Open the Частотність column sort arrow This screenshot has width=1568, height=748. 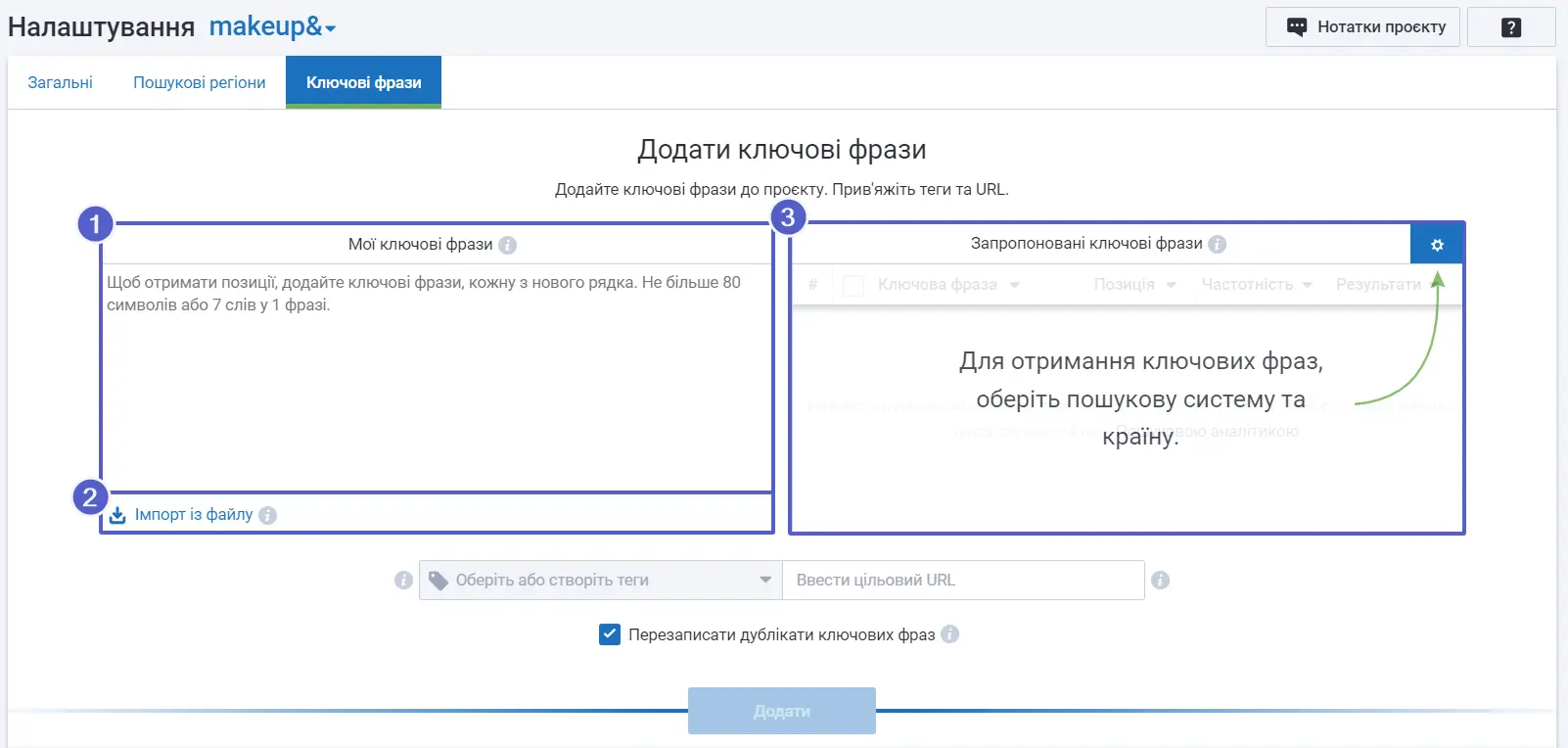tap(1307, 285)
